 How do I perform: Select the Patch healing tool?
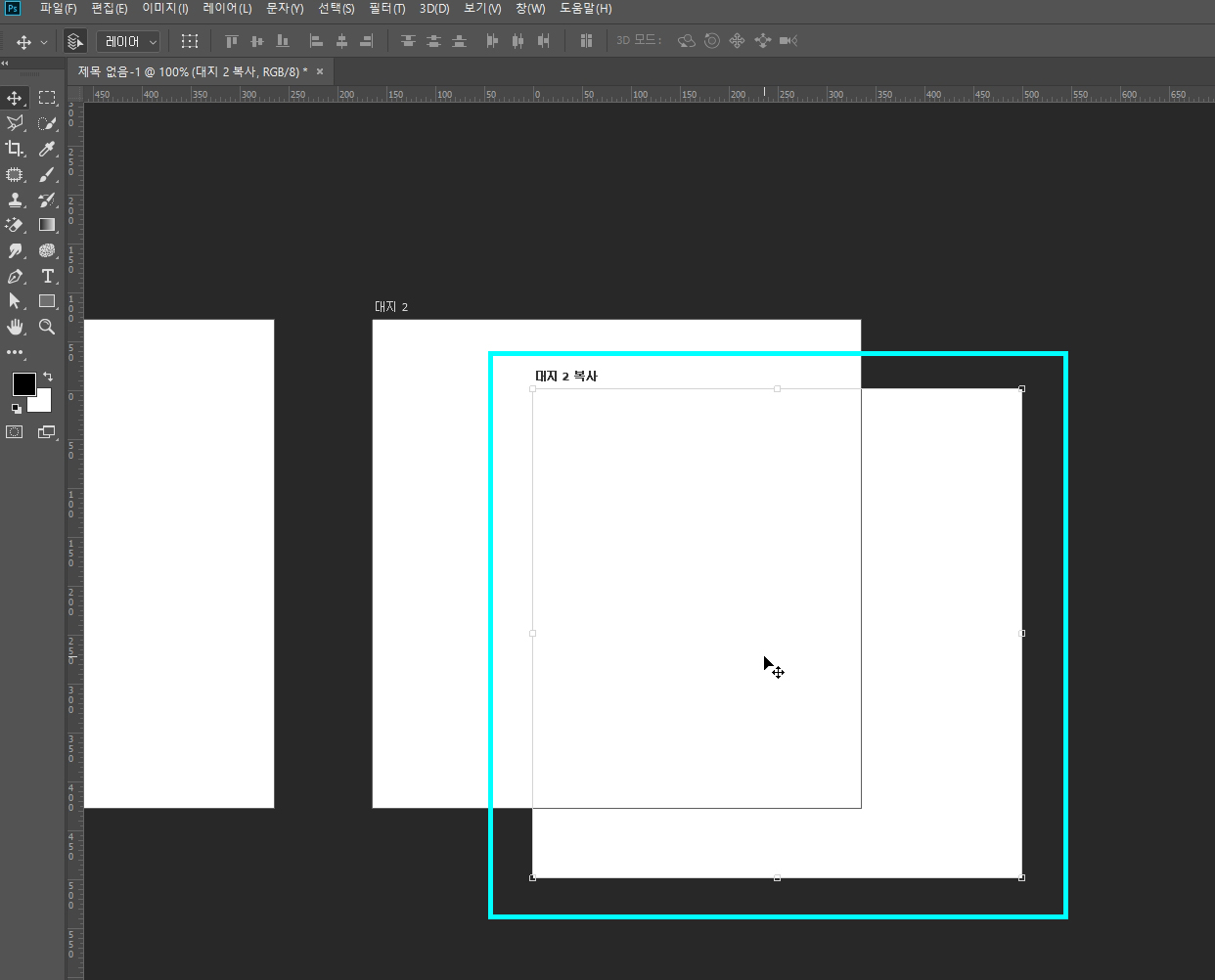click(x=15, y=174)
